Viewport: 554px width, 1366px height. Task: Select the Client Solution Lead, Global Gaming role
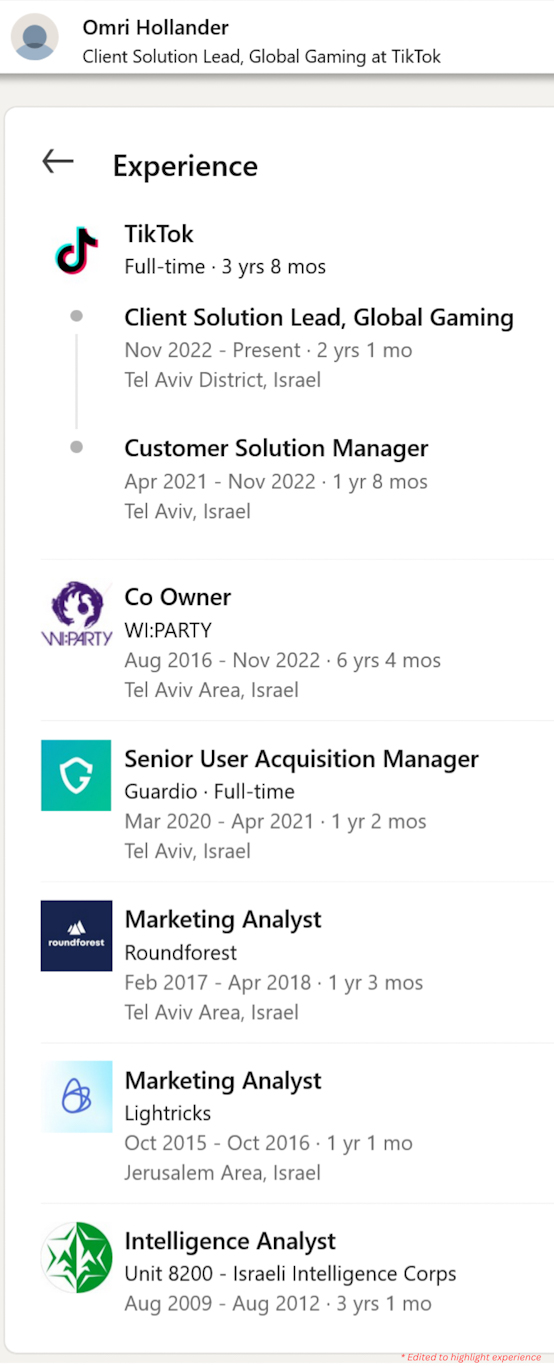click(x=319, y=318)
